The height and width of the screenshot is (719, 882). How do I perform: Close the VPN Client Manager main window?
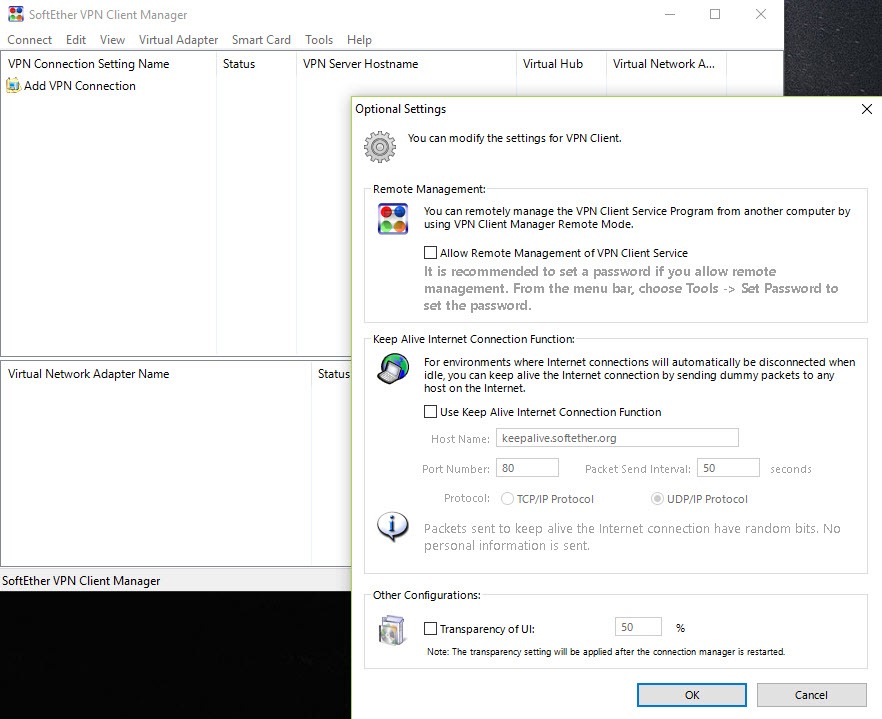click(760, 14)
